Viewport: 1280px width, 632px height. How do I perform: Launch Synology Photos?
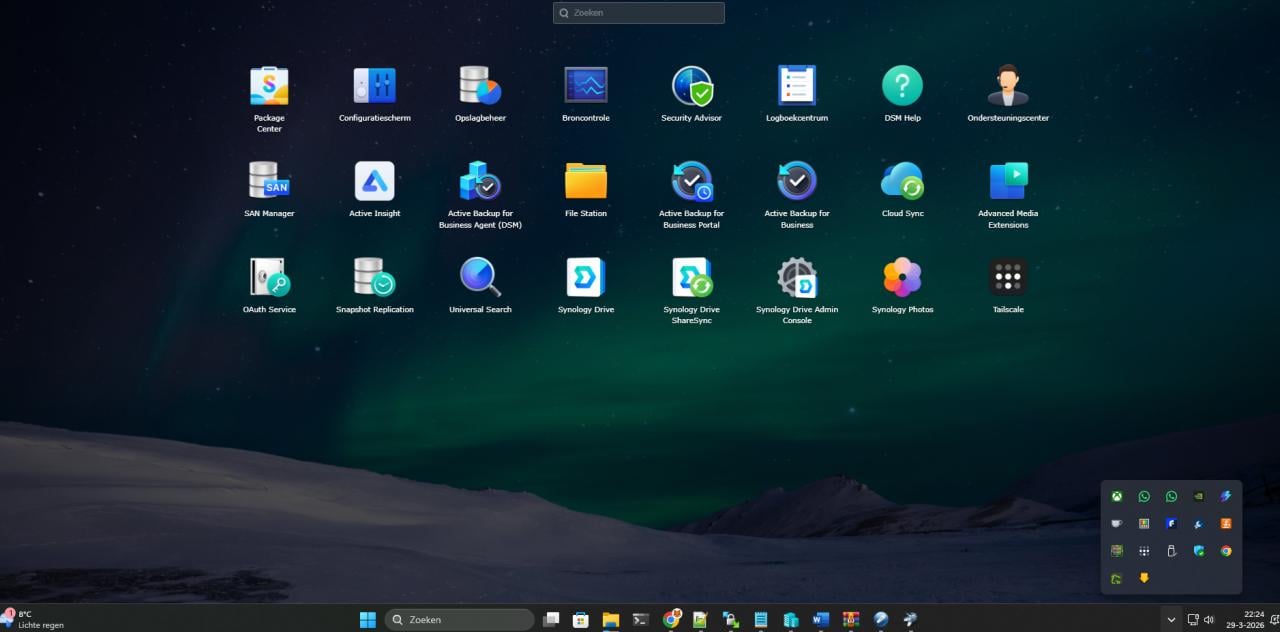pos(902,277)
